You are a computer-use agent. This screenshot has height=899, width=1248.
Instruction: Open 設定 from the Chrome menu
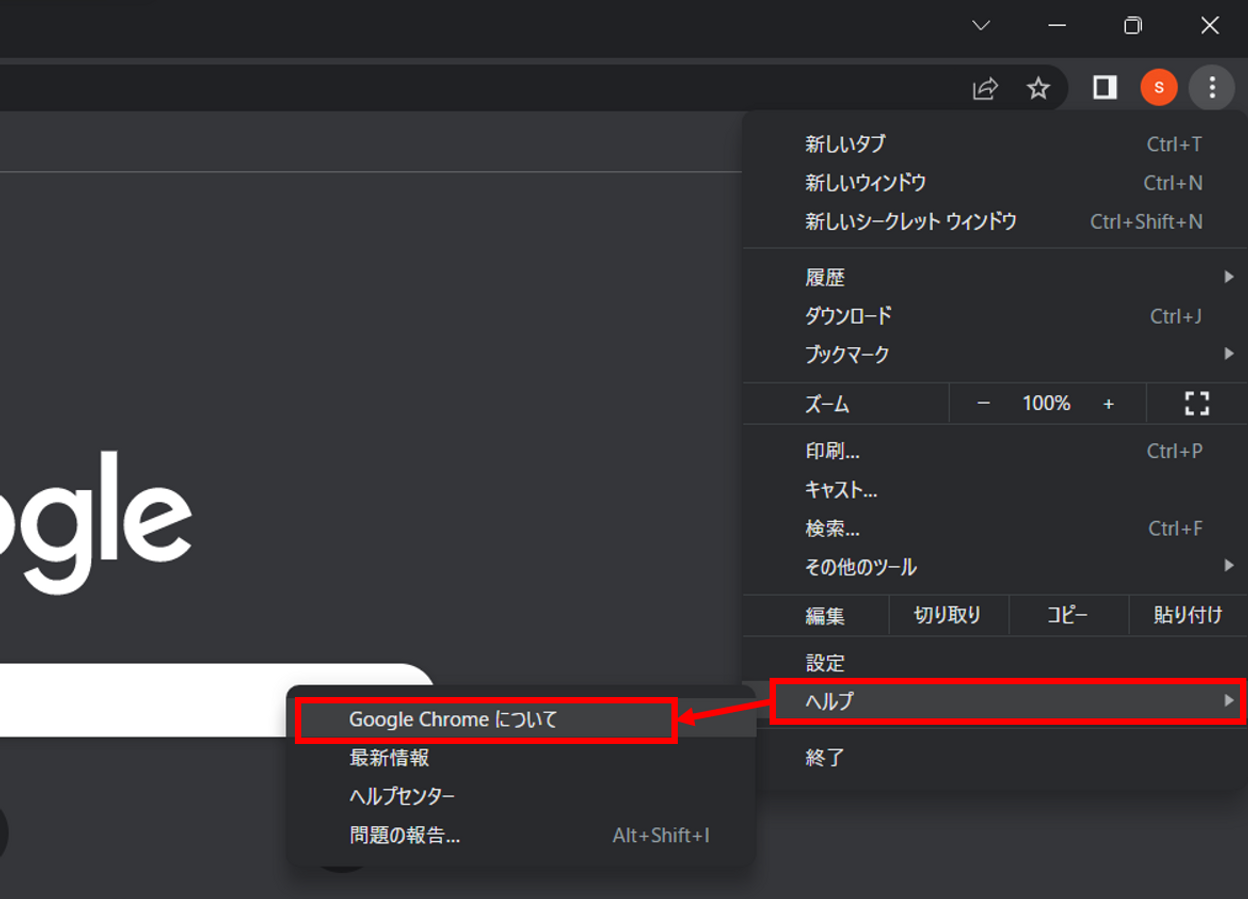point(995,663)
